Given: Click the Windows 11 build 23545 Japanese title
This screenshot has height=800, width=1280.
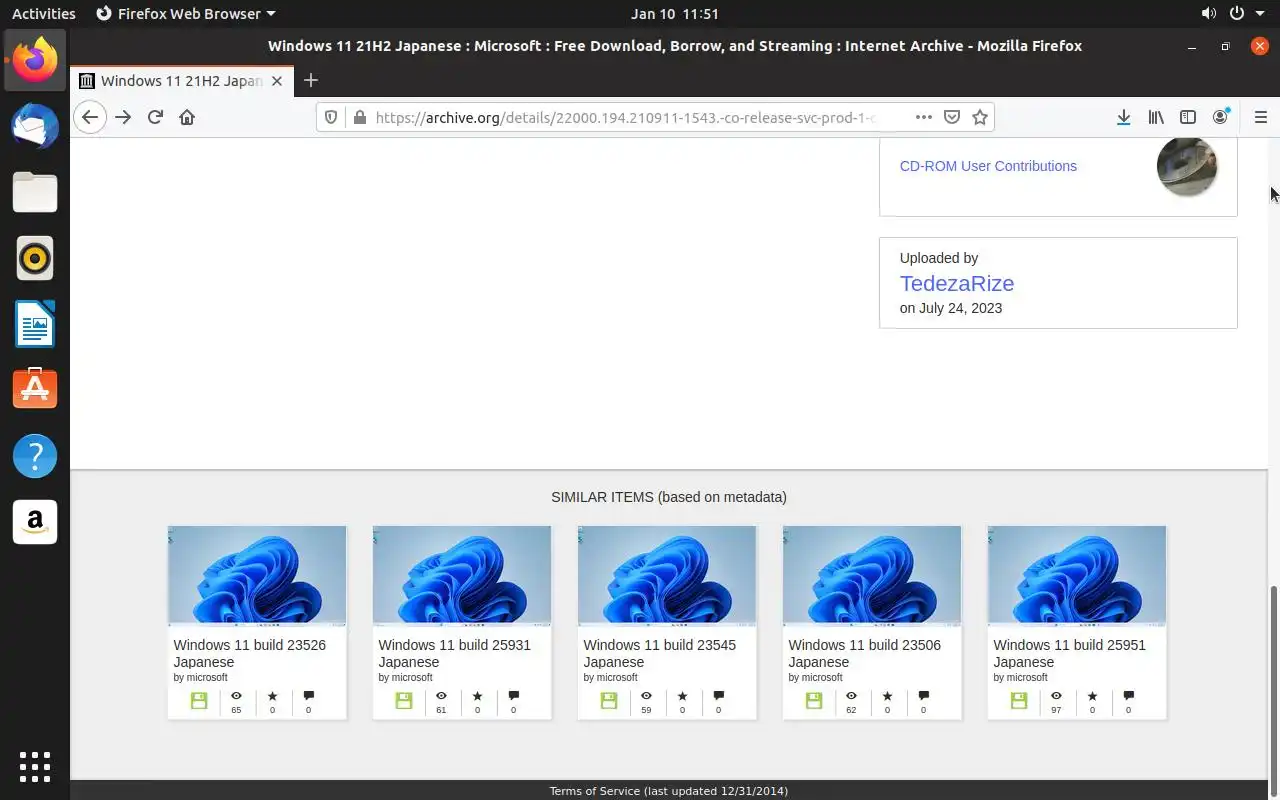Looking at the screenshot, I should coord(660,653).
